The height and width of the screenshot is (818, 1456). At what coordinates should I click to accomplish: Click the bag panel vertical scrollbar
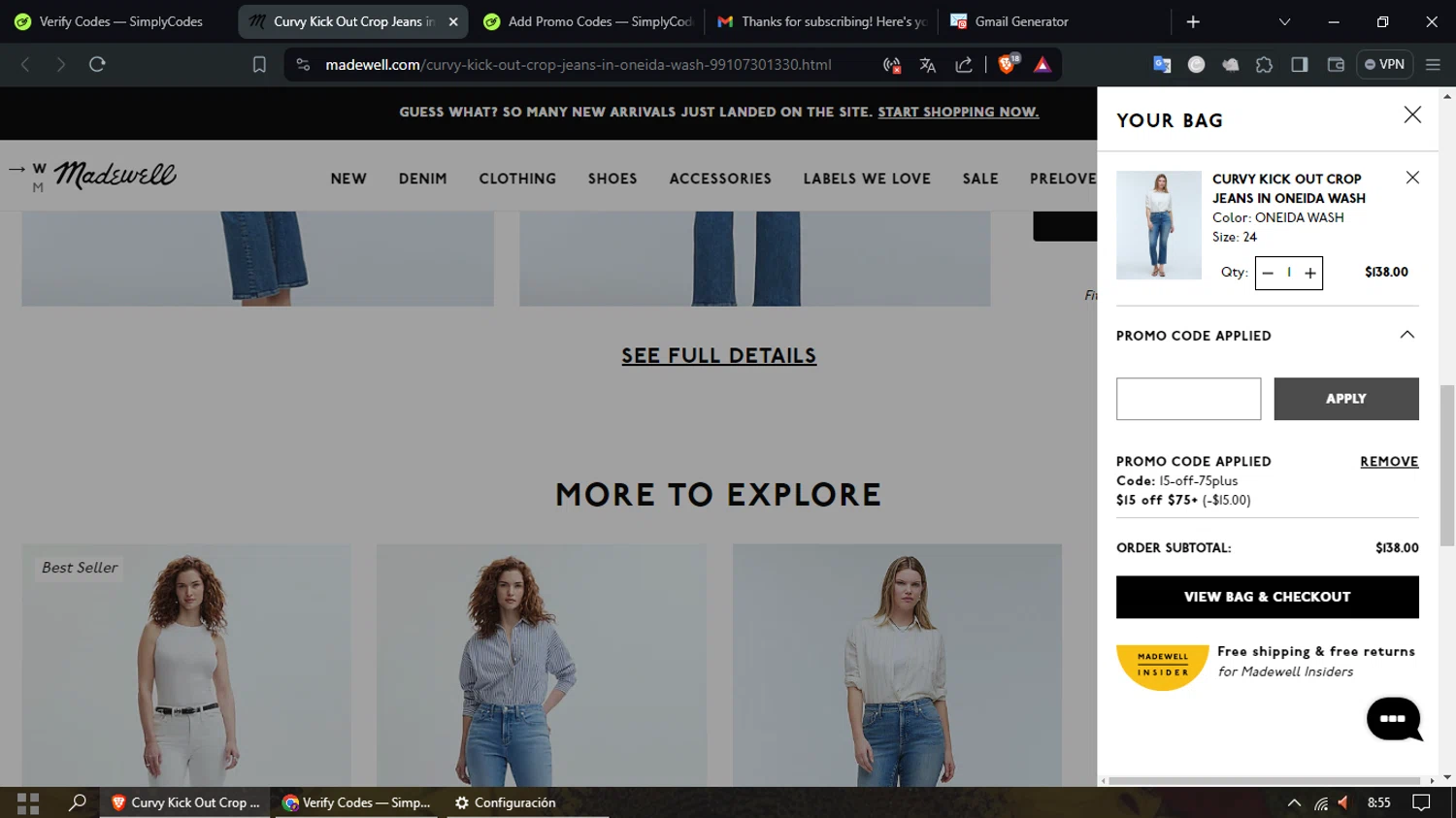click(x=1447, y=466)
